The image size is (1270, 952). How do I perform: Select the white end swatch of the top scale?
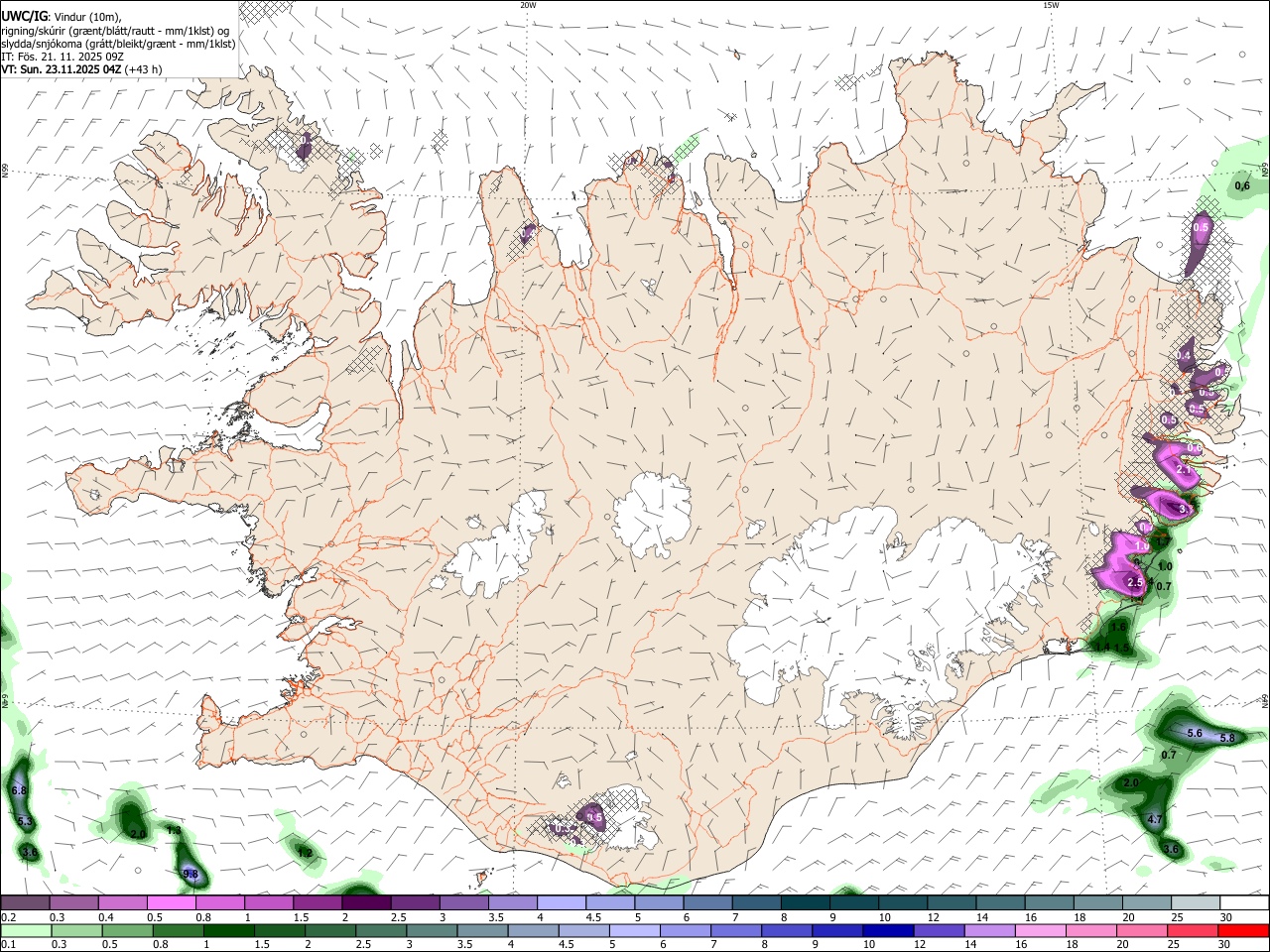[1244, 903]
